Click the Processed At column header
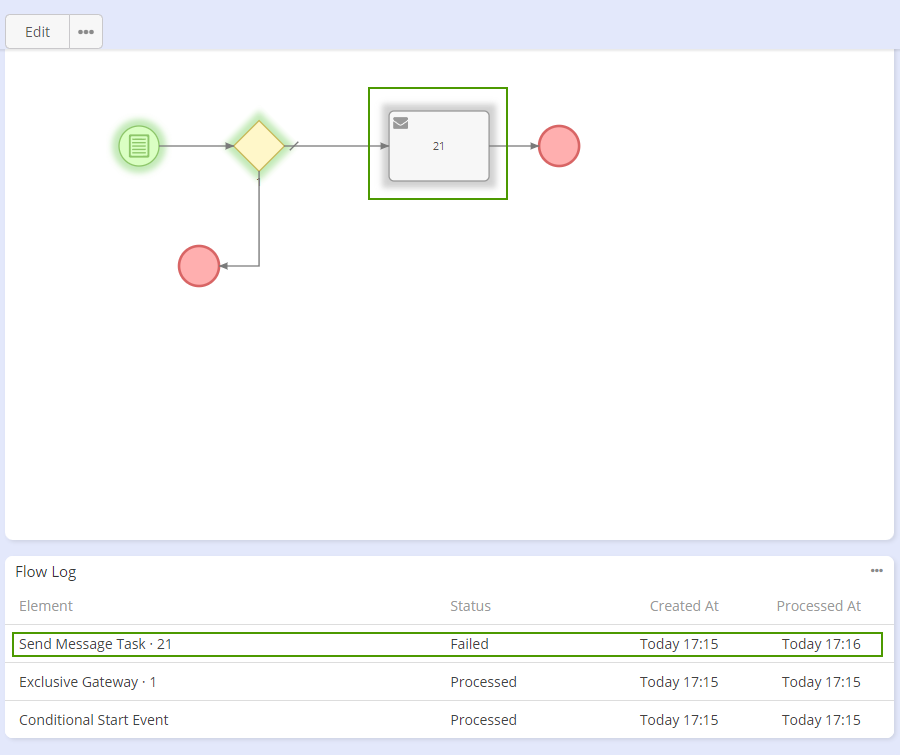The image size is (900, 755). (818, 606)
